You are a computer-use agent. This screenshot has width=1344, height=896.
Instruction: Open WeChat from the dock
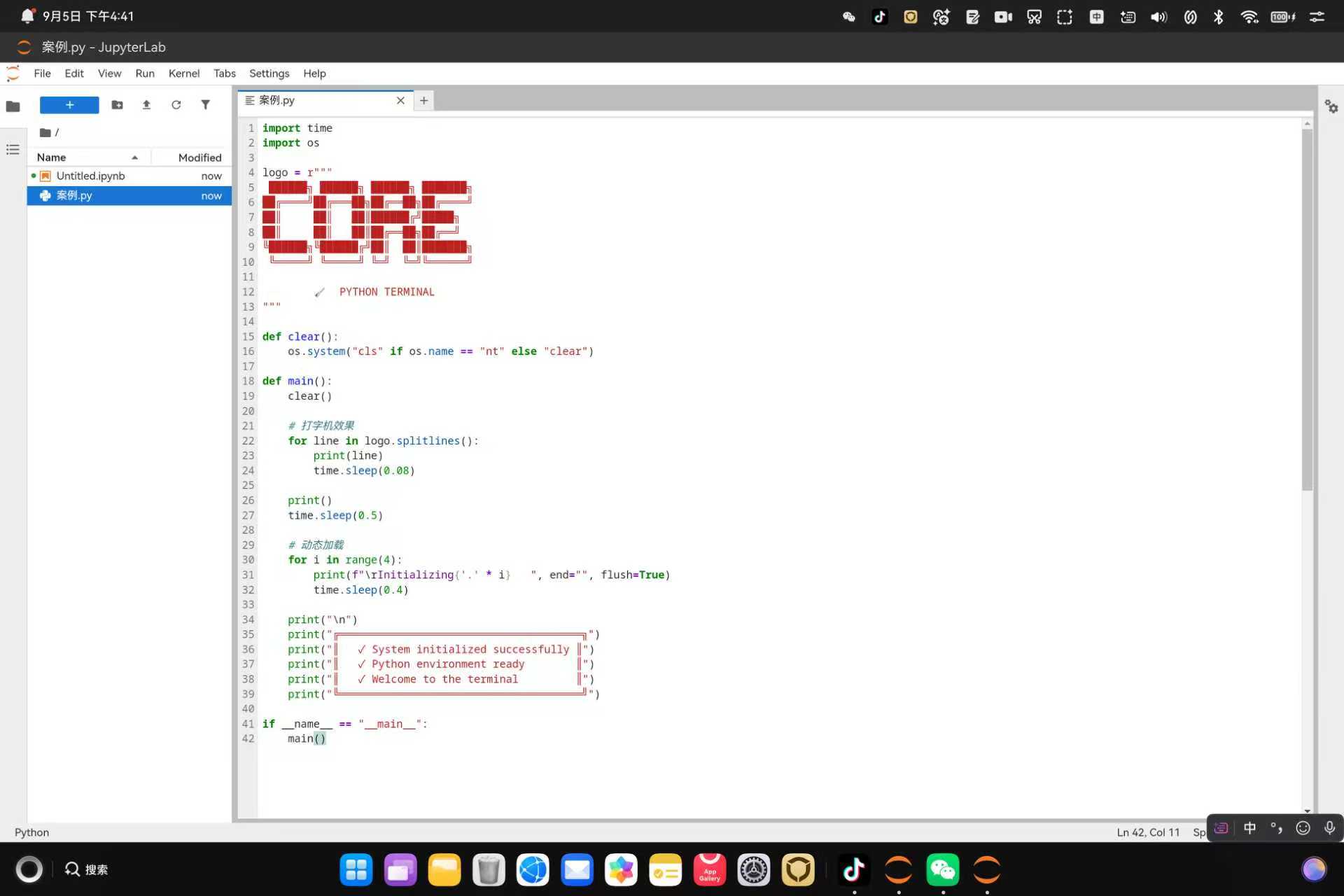(x=942, y=870)
